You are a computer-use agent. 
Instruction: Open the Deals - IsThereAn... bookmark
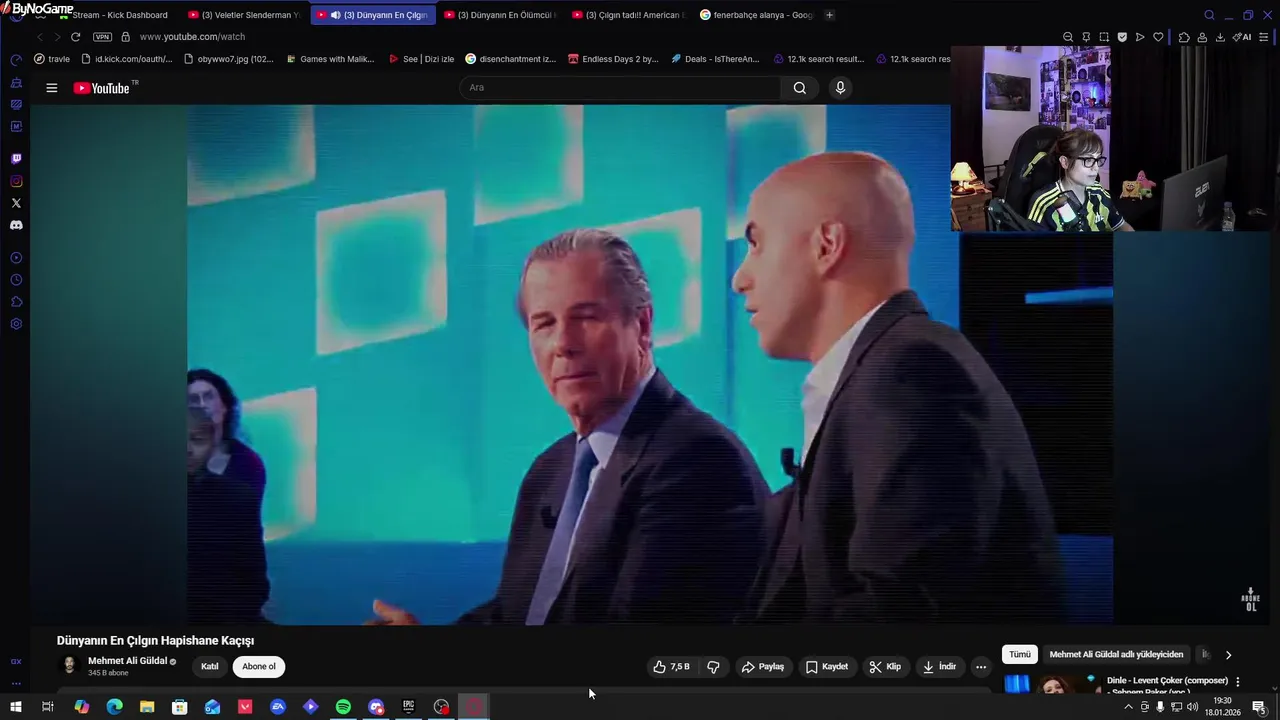tap(715, 59)
